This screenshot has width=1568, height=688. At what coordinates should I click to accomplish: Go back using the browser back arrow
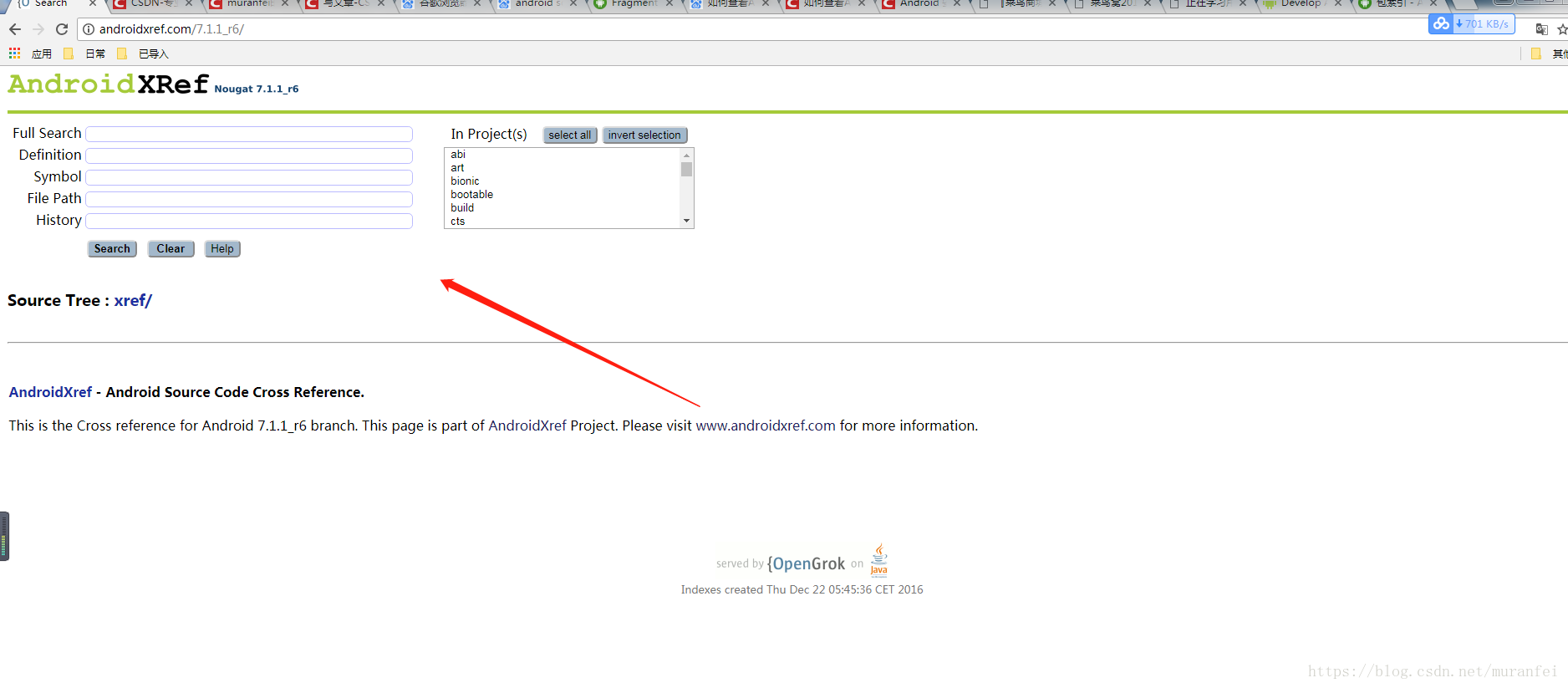pos(15,29)
